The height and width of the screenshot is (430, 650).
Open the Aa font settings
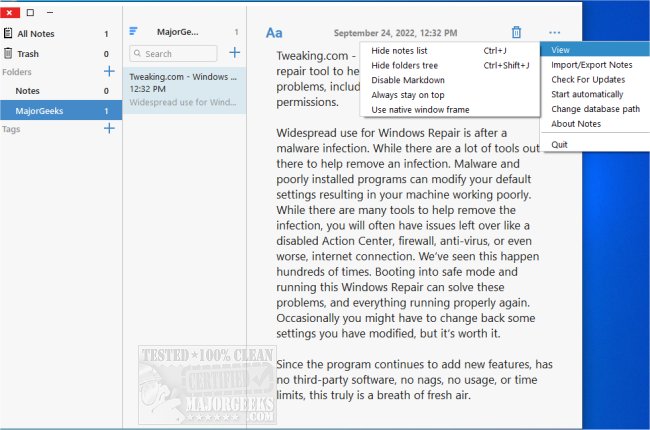tap(274, 33)
